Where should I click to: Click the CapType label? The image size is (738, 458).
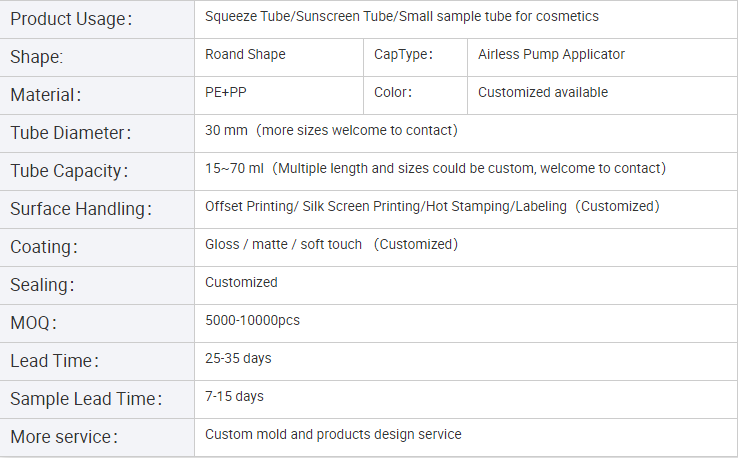click(403, 55)
